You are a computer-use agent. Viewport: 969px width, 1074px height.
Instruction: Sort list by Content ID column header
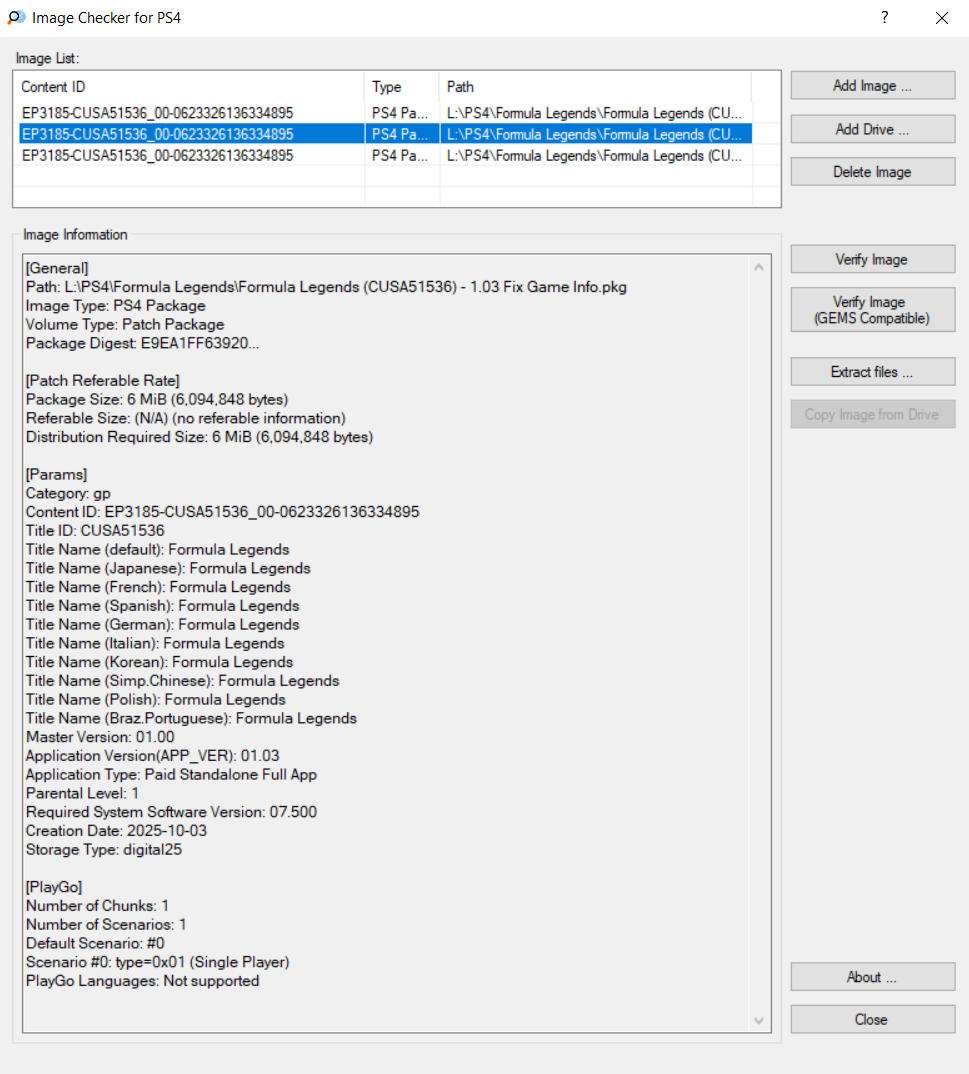click(x=188, y=87)
